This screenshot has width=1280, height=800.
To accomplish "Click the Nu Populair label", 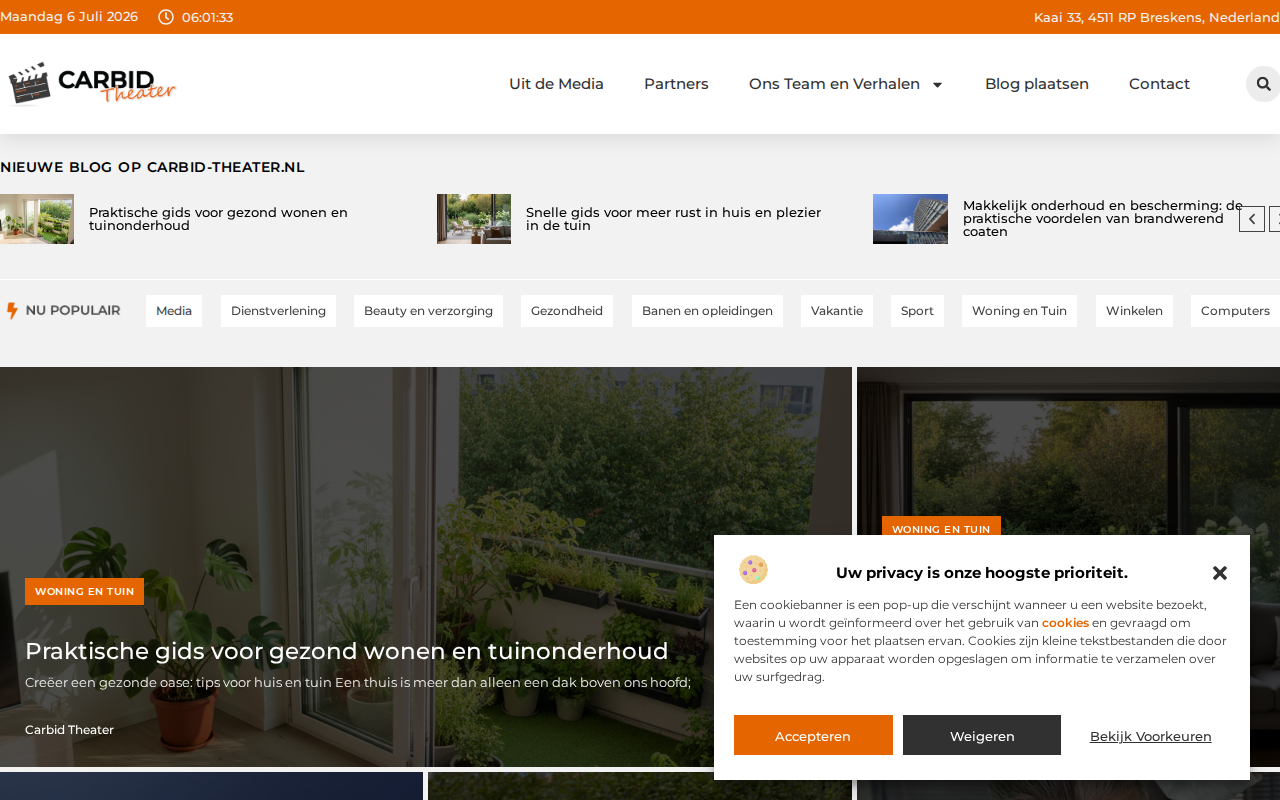I will (73, 311).
